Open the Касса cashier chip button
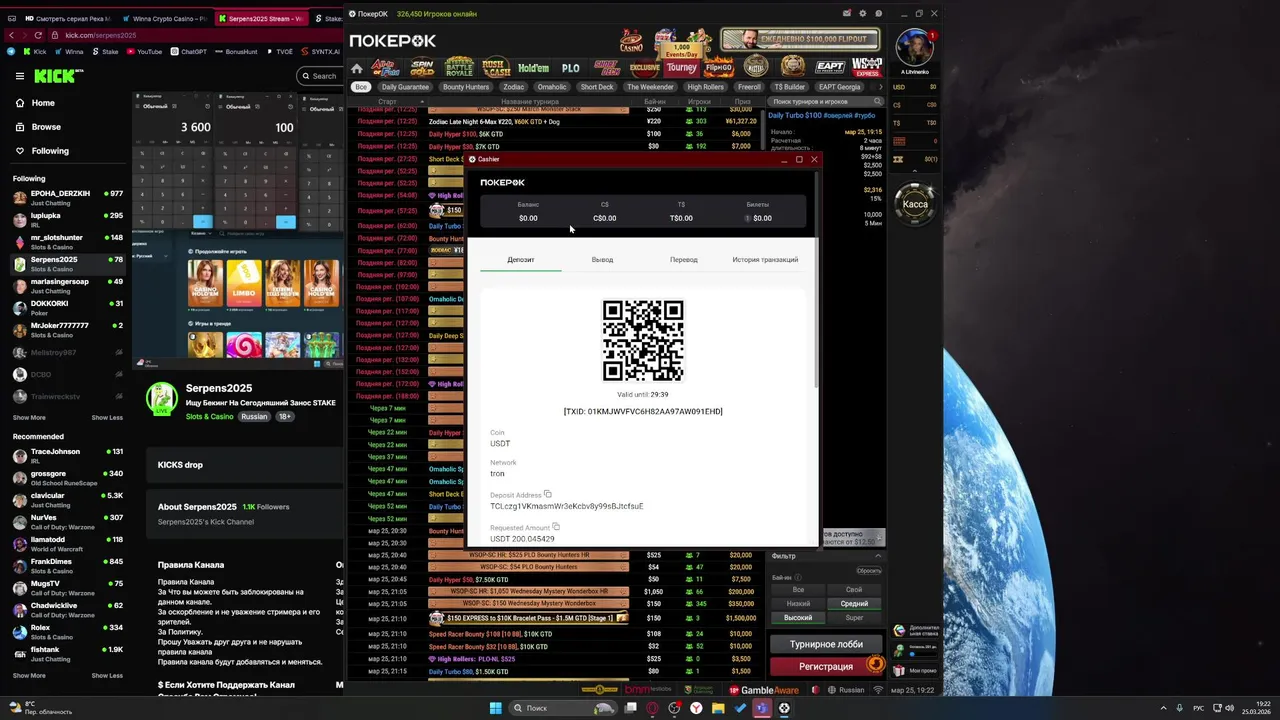The height and width of the screenshot is (720, 1280). click(915, 204)
